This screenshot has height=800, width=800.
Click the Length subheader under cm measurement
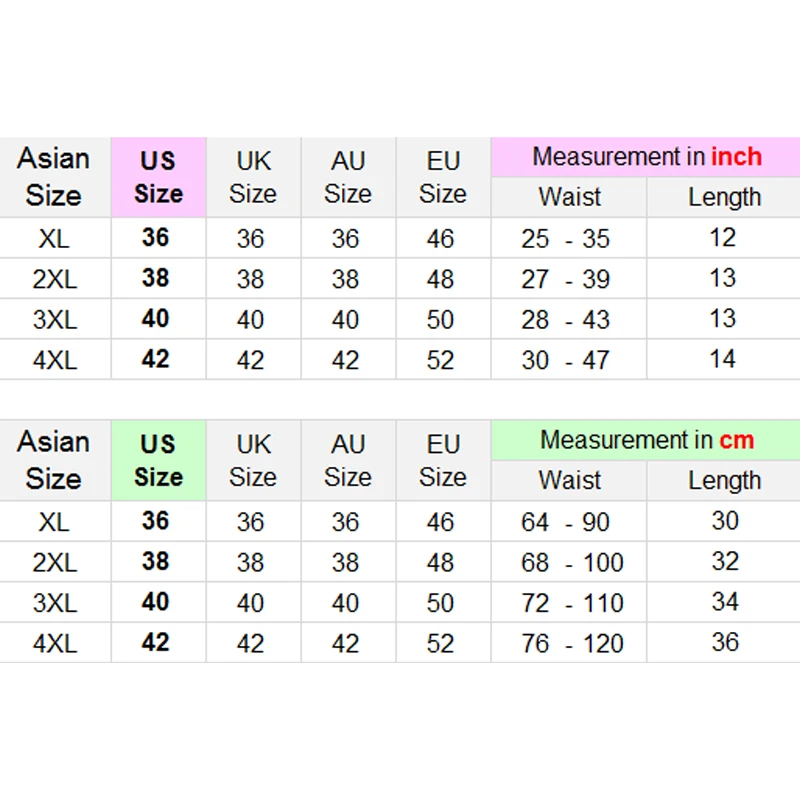724,480
